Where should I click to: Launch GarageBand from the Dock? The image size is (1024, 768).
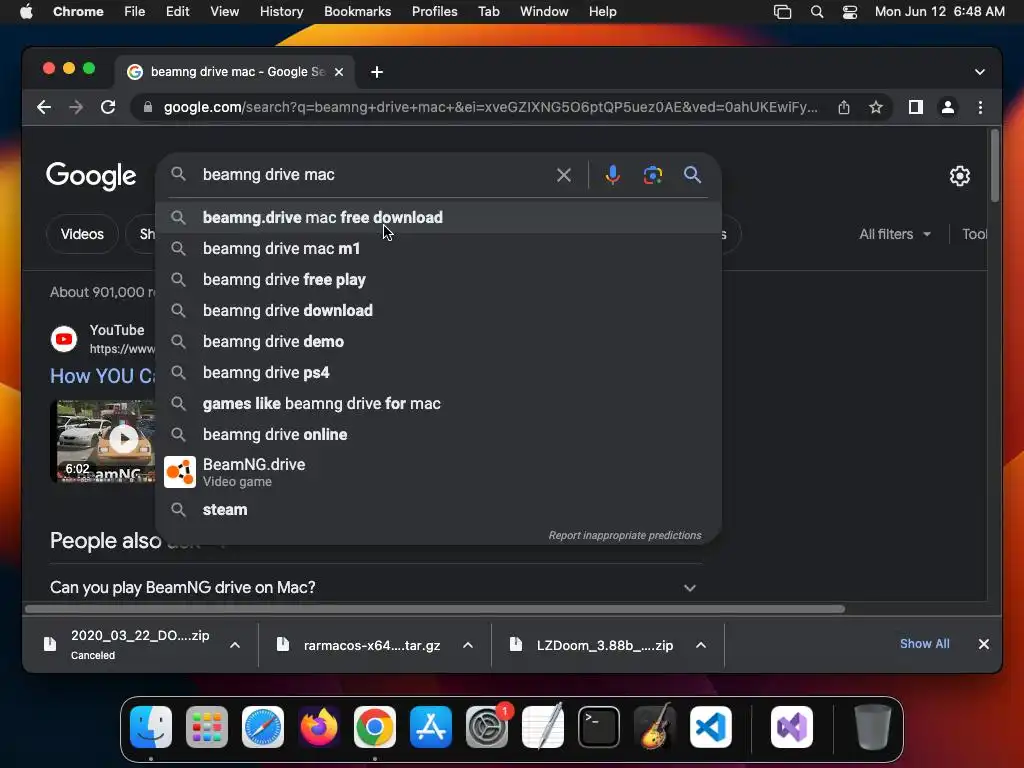coord(655,727)
